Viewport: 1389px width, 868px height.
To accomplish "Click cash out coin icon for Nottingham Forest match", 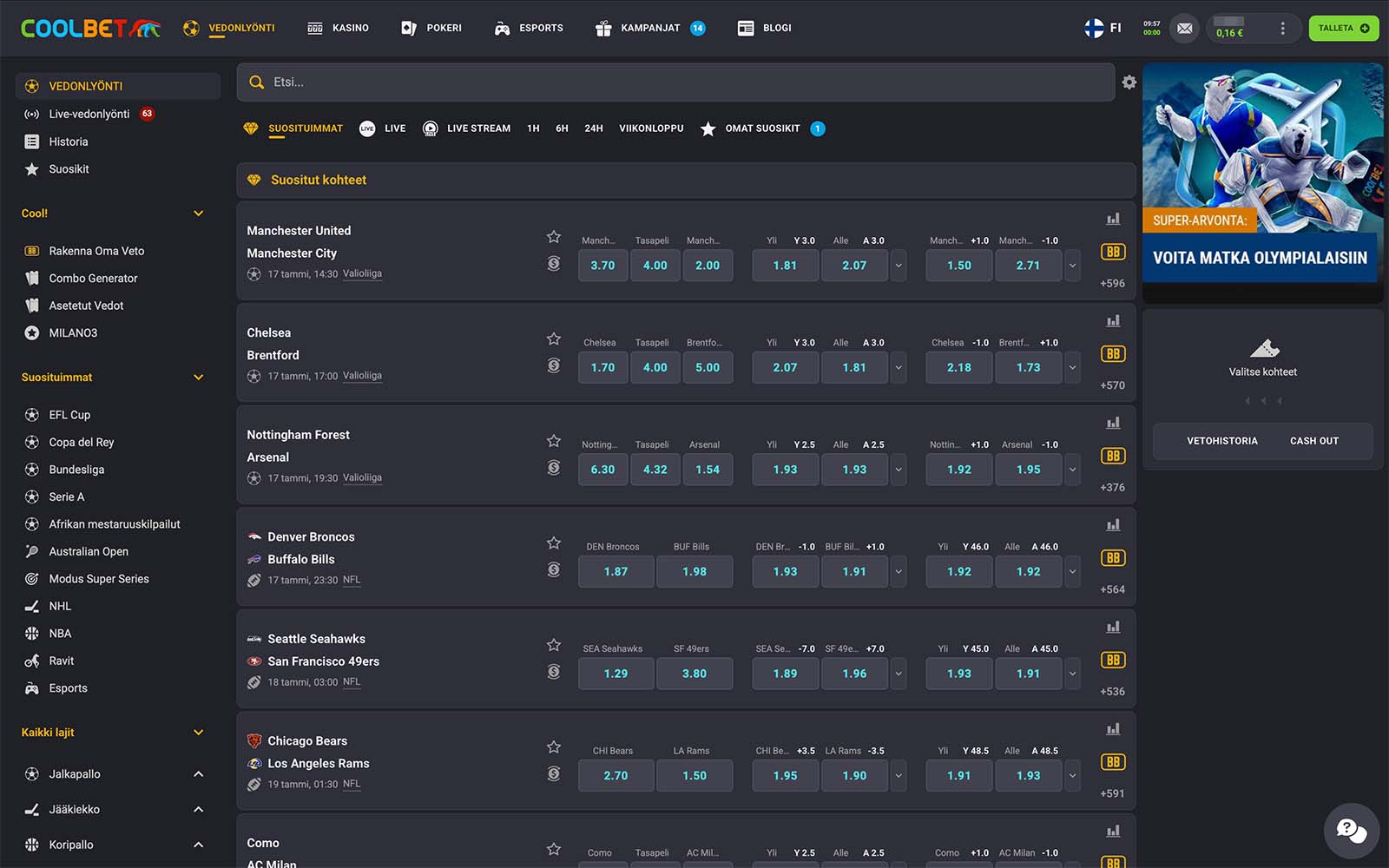I will 554,468.
